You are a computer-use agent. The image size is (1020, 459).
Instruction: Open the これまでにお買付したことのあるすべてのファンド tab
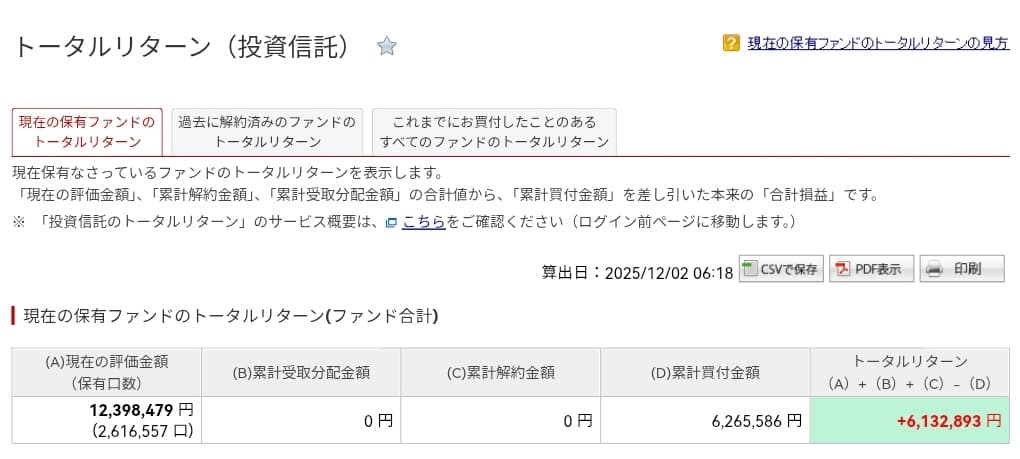click(494, 132)
